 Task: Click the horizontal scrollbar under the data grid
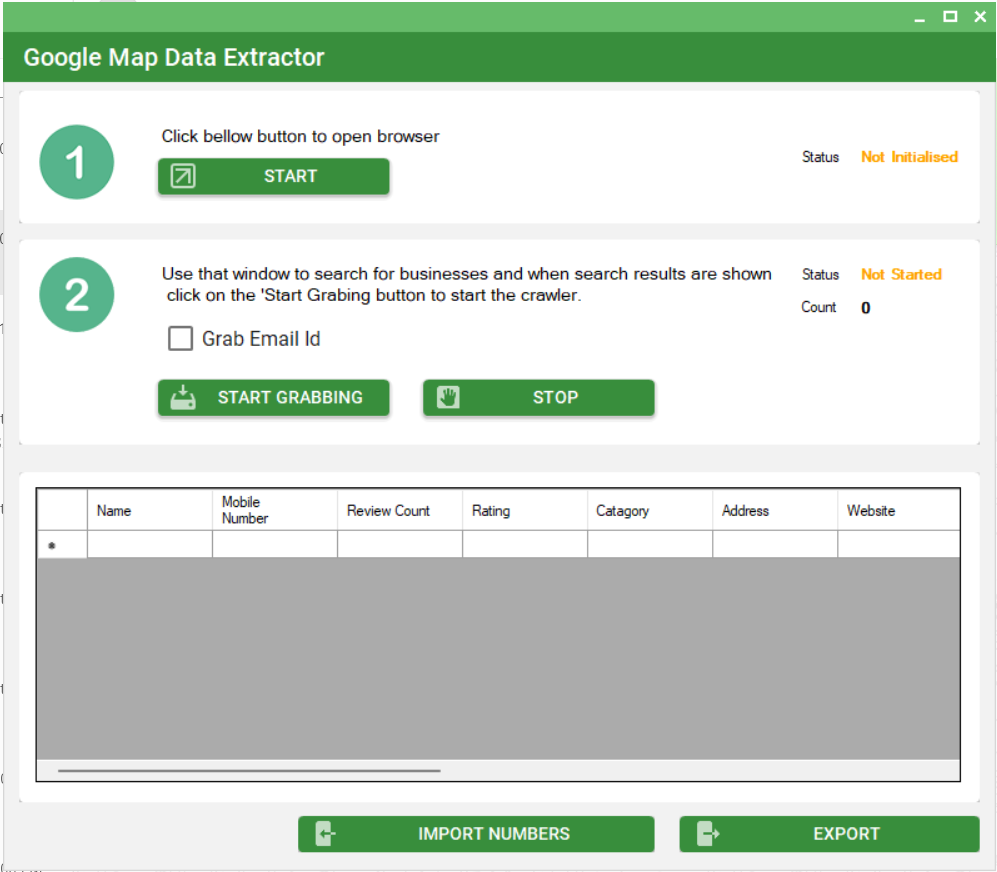pyautogui.click(x=249, y=770)
